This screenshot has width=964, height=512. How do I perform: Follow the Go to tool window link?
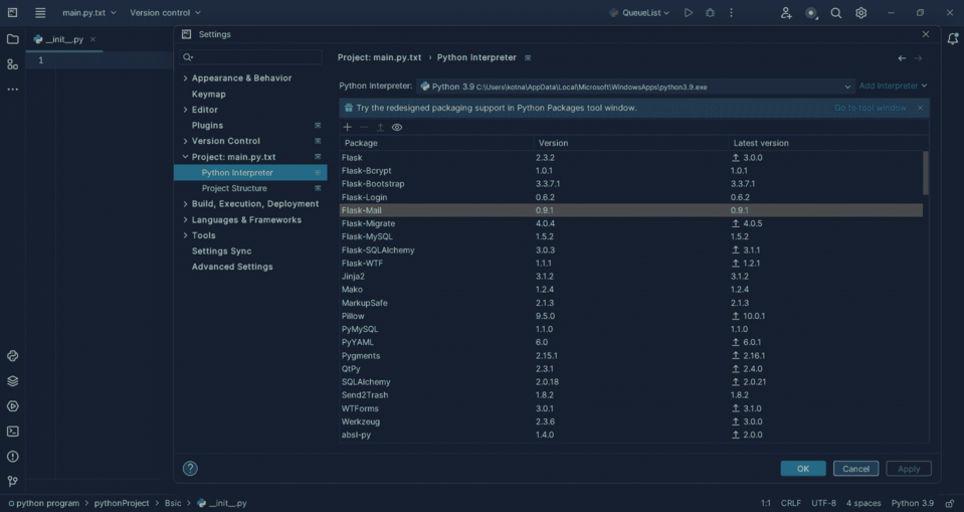pos(870,108)
